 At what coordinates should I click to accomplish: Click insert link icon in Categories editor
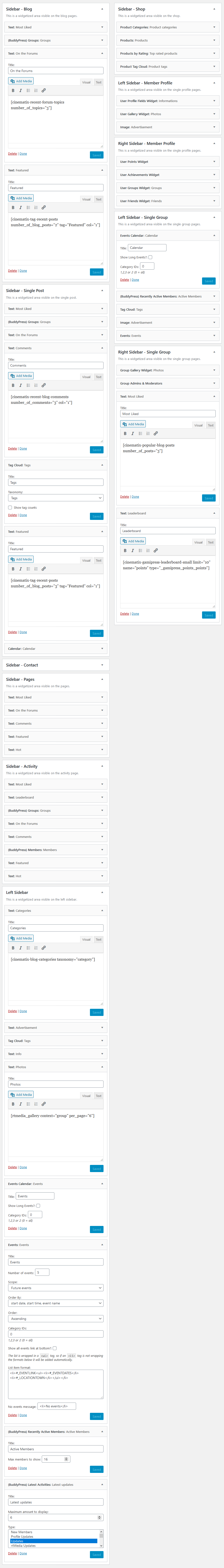point(43,948)
